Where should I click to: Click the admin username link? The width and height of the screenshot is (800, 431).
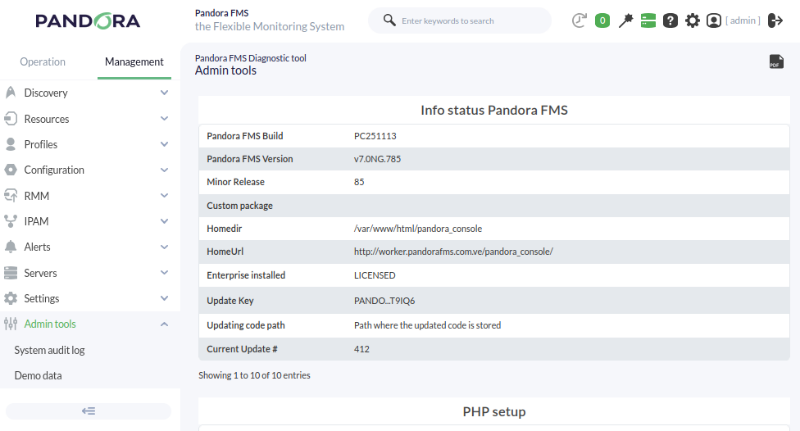[743, 20]
